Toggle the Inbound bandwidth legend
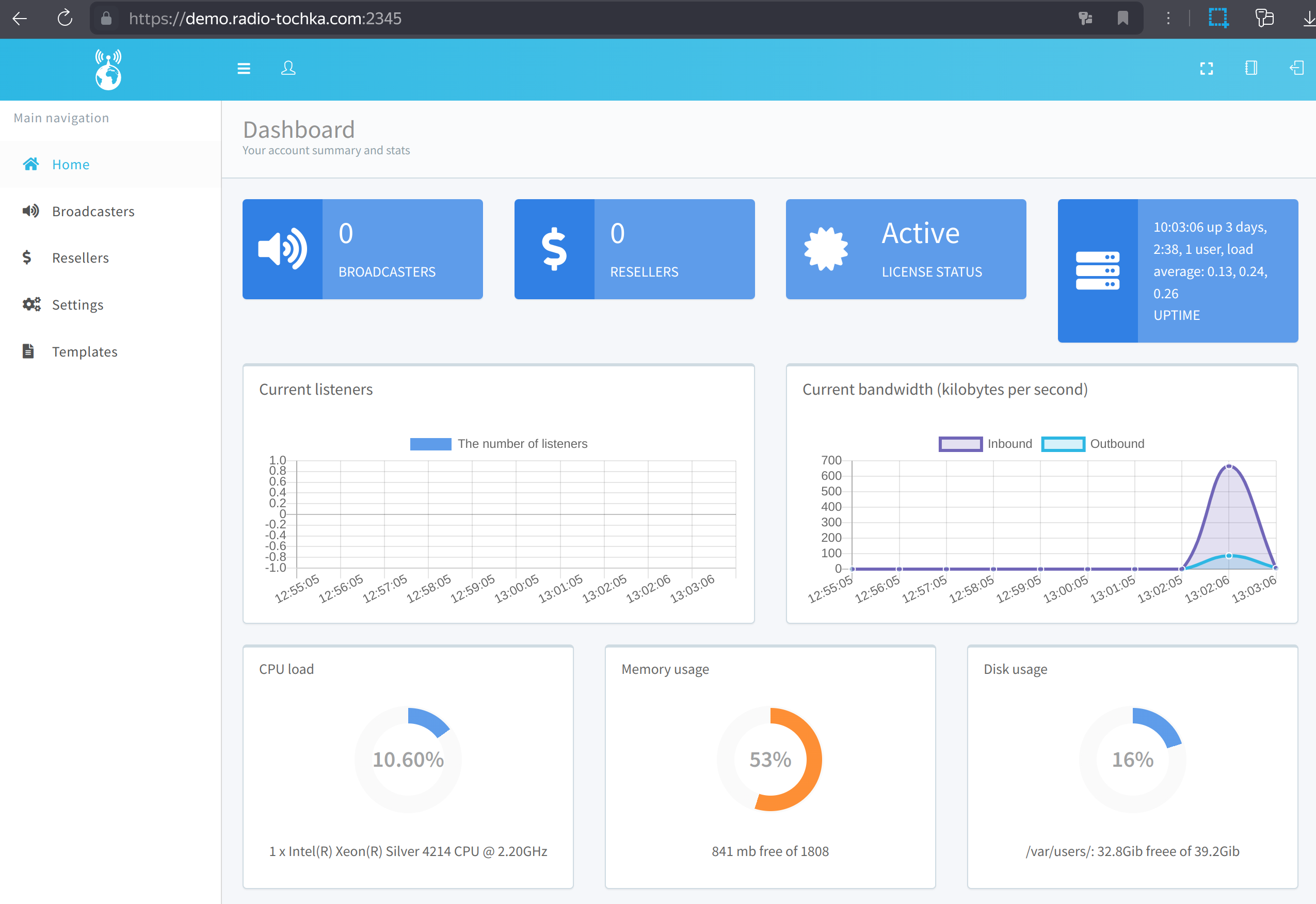 tap(985, 444)
